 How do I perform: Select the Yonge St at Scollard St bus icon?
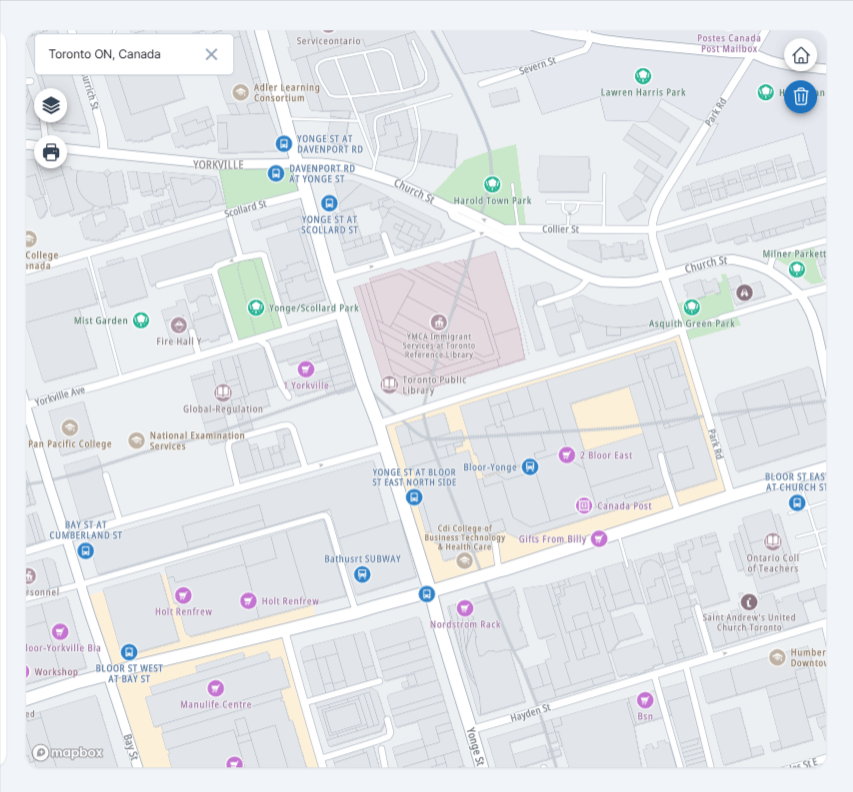point(329,203)
